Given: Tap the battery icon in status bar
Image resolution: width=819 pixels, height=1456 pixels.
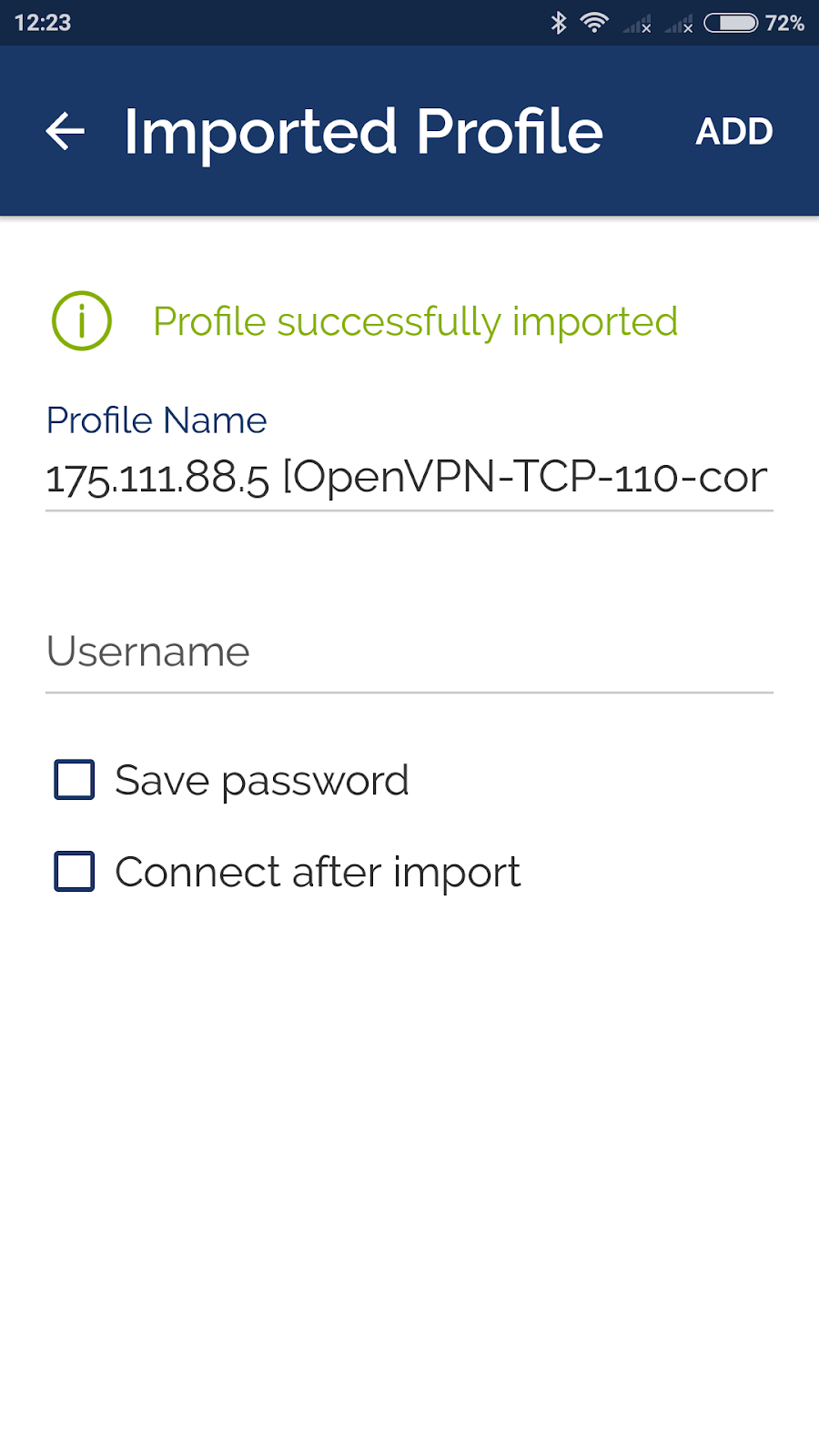Looking at the screenshot, I should (x=731, y=23).
